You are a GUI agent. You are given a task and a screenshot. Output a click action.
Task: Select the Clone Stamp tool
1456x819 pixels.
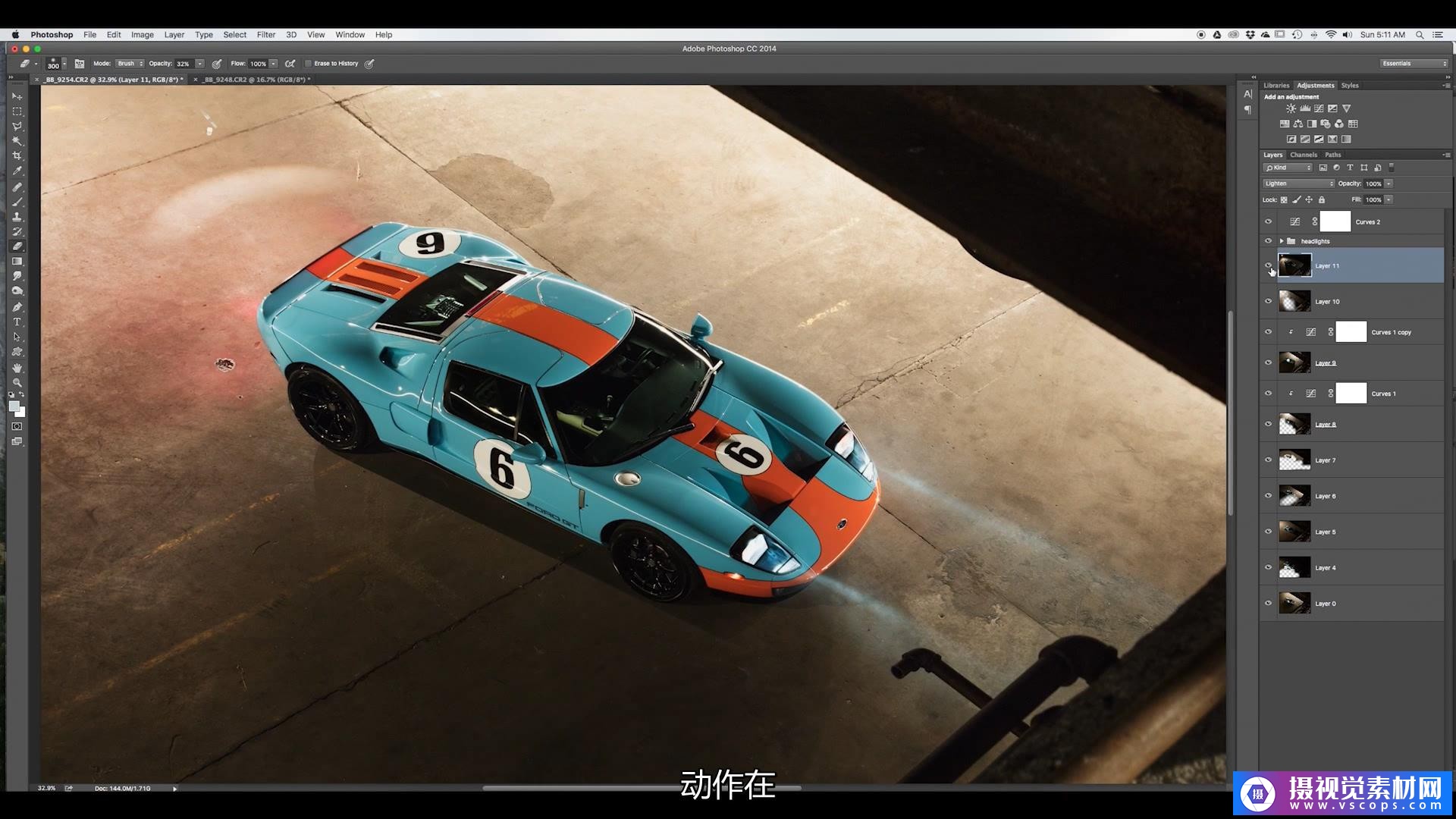coord(17,217)
